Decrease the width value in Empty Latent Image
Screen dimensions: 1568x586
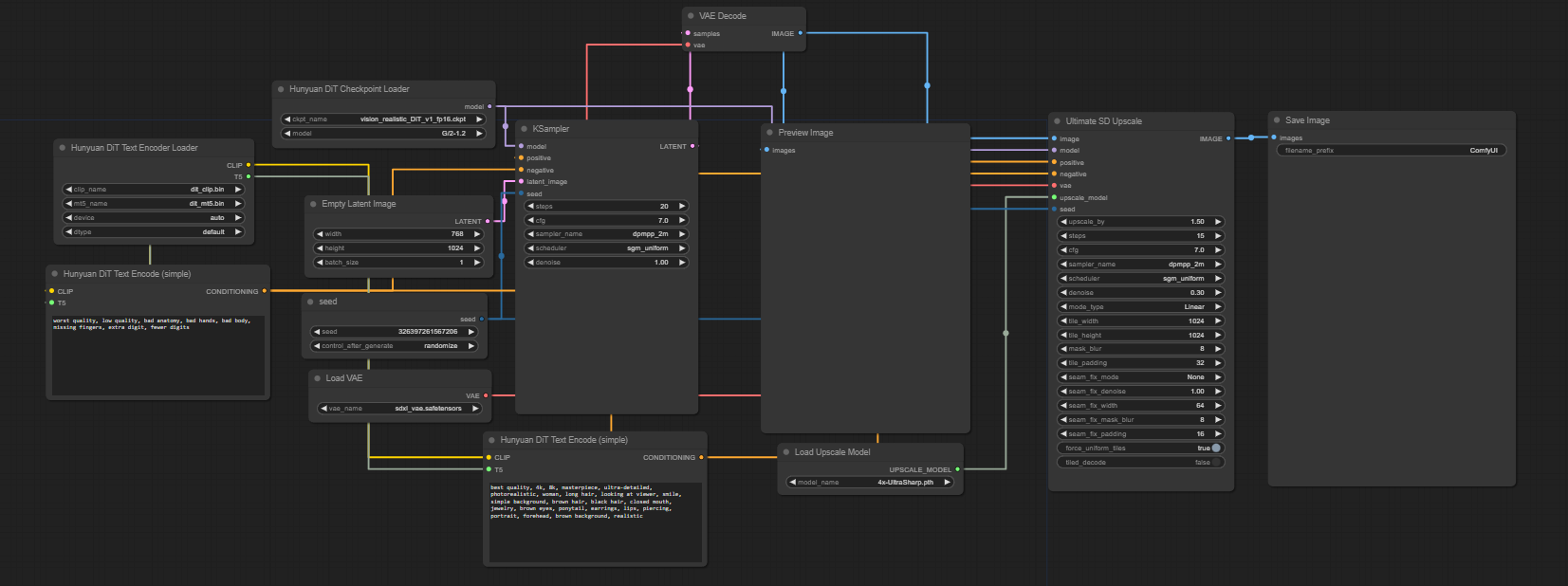321,234
